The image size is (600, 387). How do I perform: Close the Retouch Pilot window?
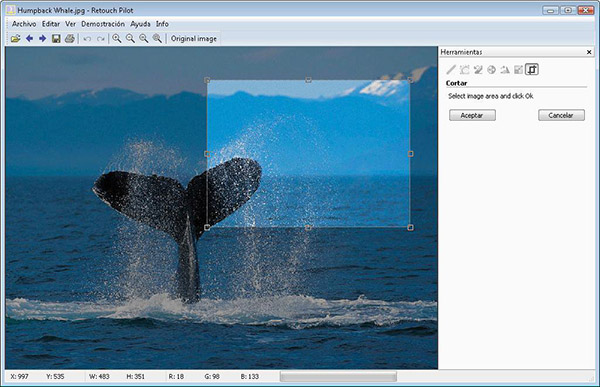pos(586,10)
